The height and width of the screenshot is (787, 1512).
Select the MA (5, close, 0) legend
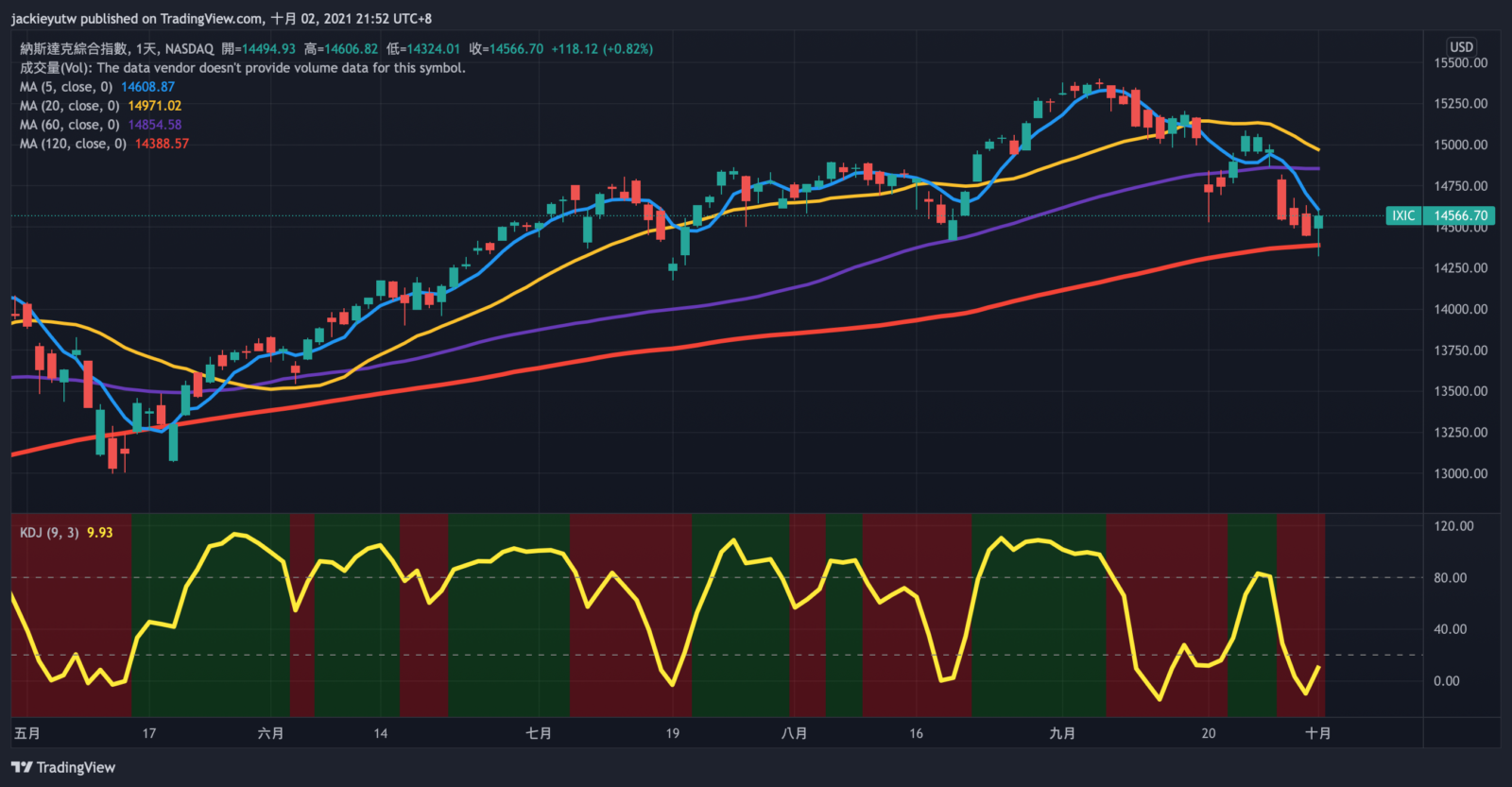[66, 87]
